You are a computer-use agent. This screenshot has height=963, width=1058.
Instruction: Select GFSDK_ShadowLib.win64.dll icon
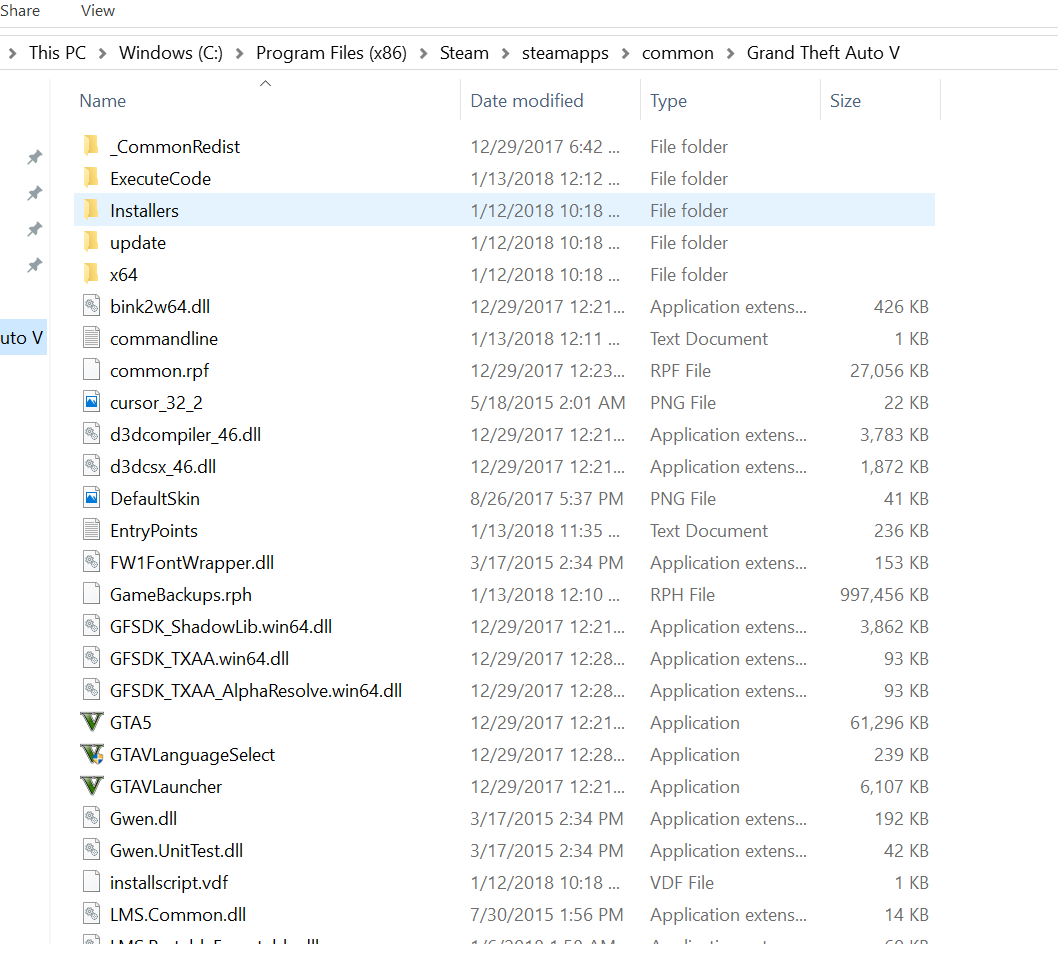pos(92,626)
